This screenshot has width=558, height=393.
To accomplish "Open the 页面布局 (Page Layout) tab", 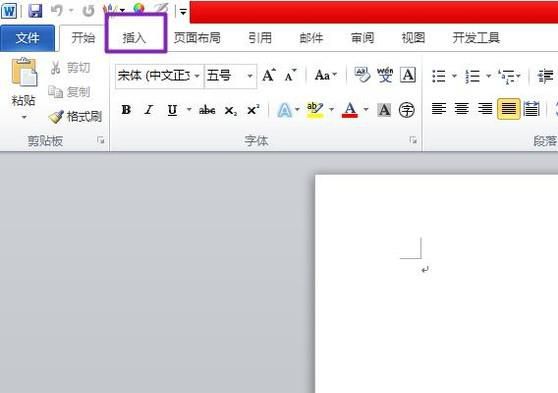I will pyautogui.click(x=197, y=38).
